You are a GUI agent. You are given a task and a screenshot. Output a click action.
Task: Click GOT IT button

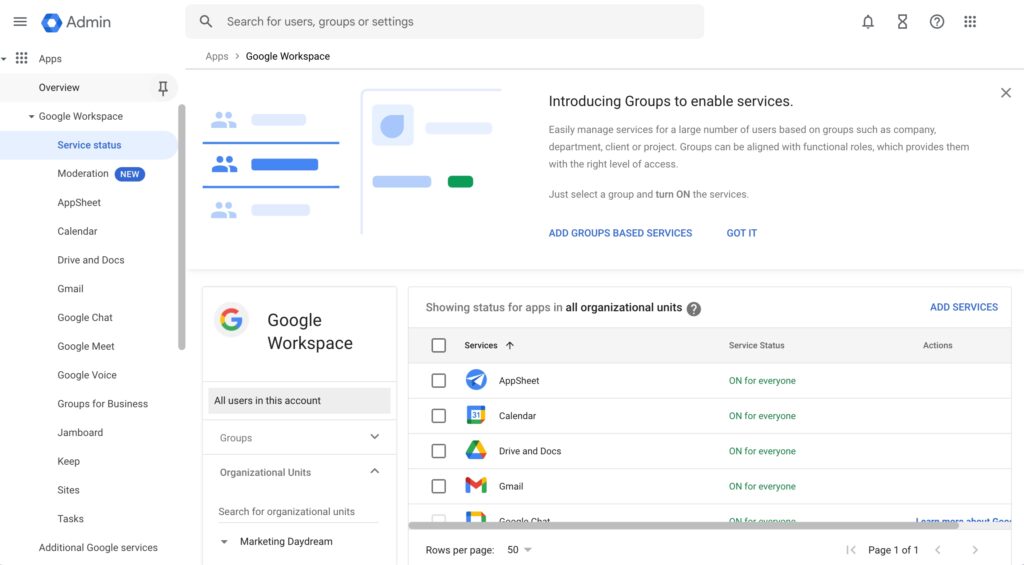pos(742,233)
